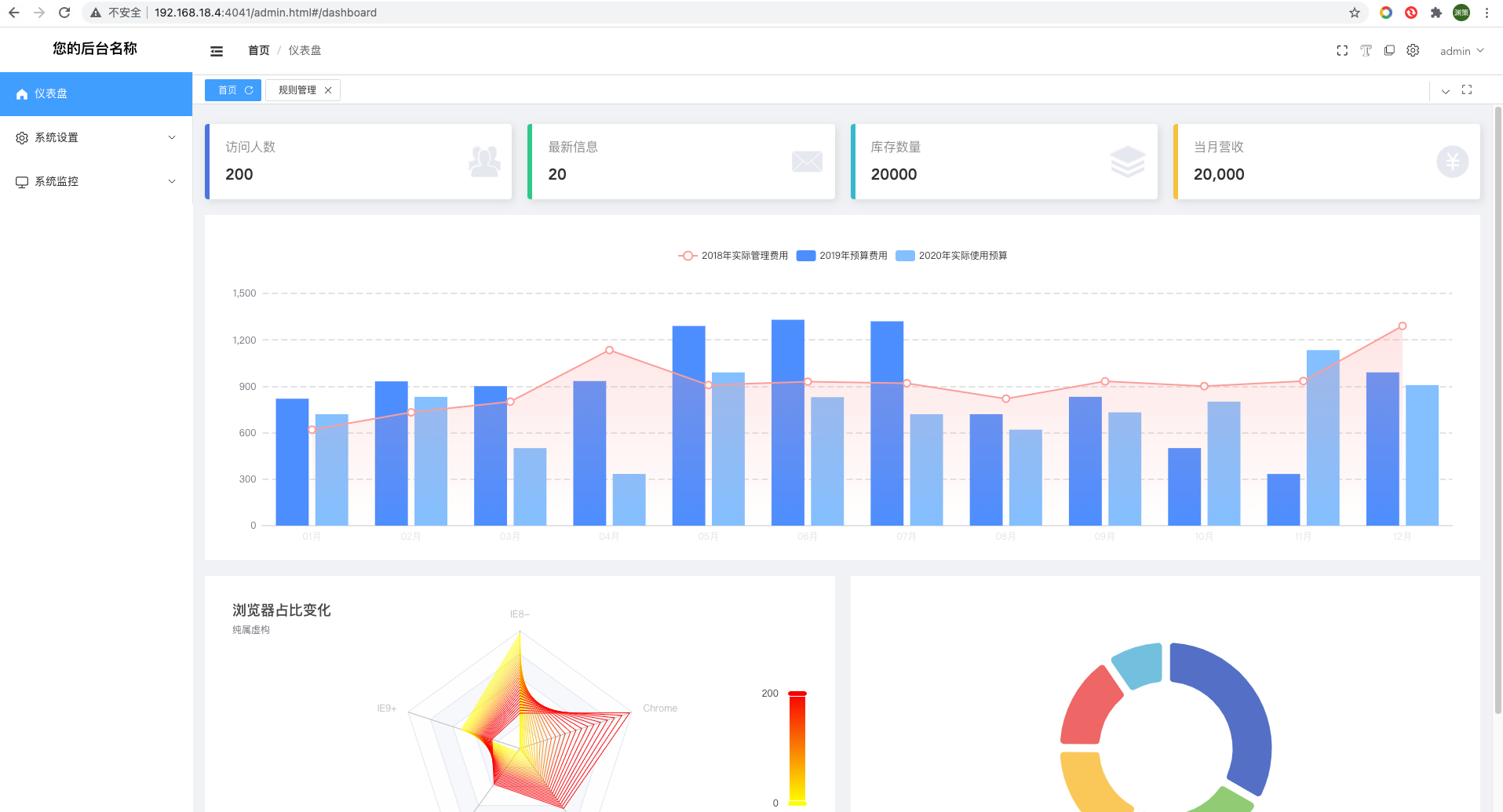This screenshot has height=812, width=1503.
Task: Open the 最新信息 20 card
Action: pos(681,162)
